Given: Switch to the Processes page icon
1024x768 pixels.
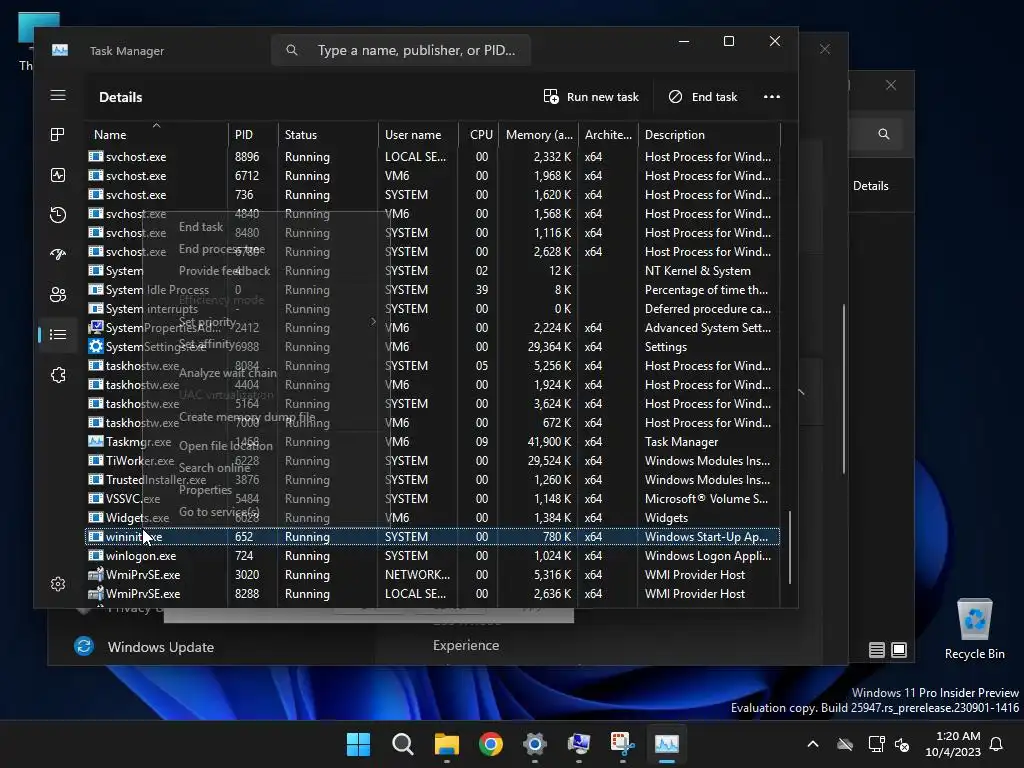Looking at the screenshot, I should pos(58,135).
